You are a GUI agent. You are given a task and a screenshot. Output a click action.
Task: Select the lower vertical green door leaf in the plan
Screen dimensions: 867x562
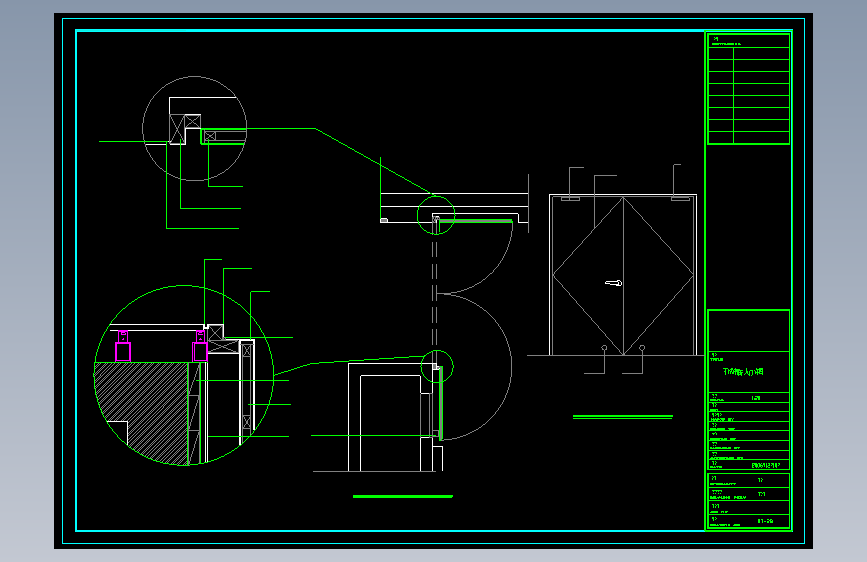441,403
